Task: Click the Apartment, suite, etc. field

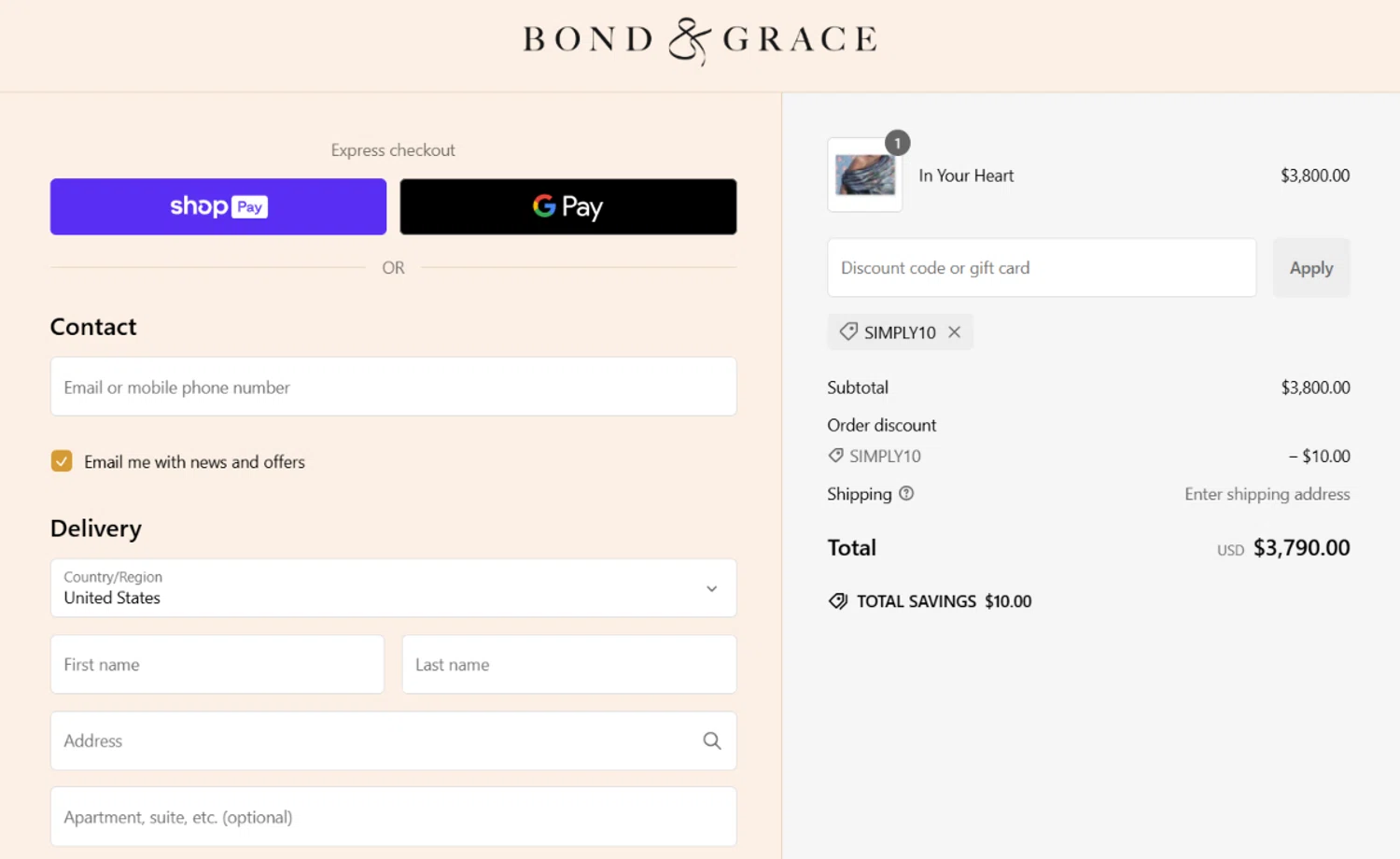Action: tap(393, 817)
